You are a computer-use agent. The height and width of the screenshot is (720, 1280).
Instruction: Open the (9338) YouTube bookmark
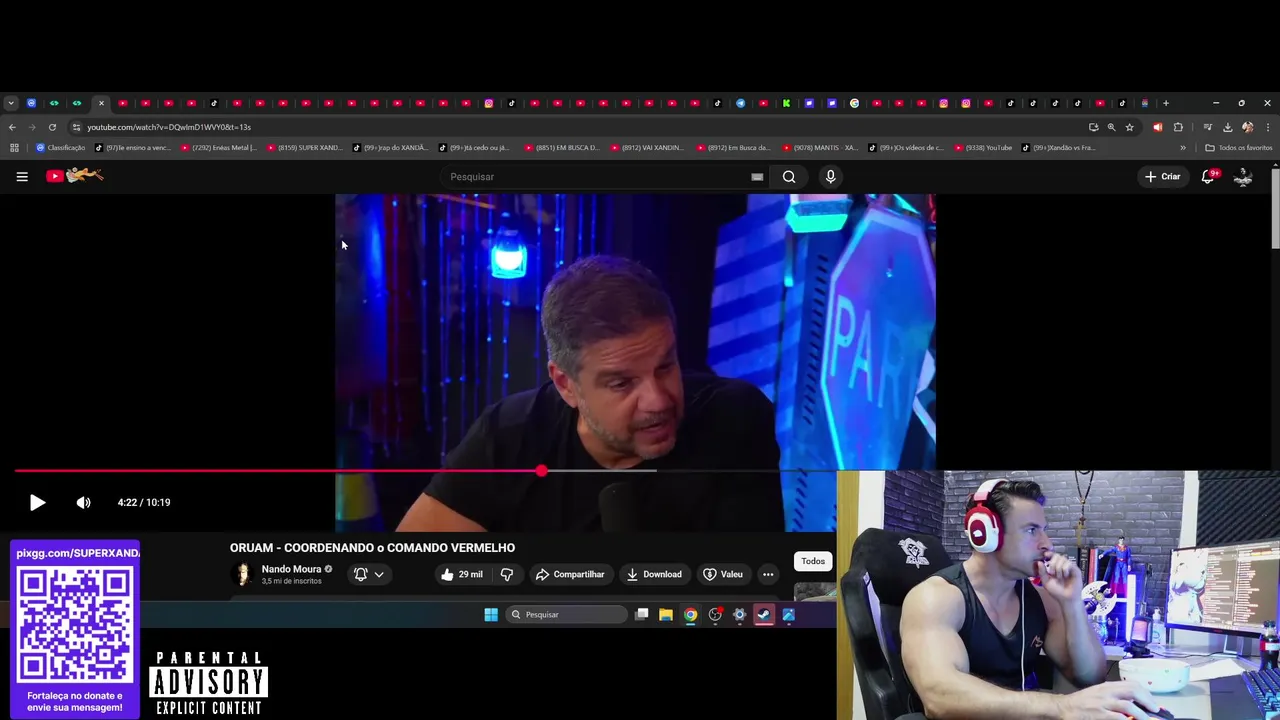pyautogui.click(x=984, y=148)
